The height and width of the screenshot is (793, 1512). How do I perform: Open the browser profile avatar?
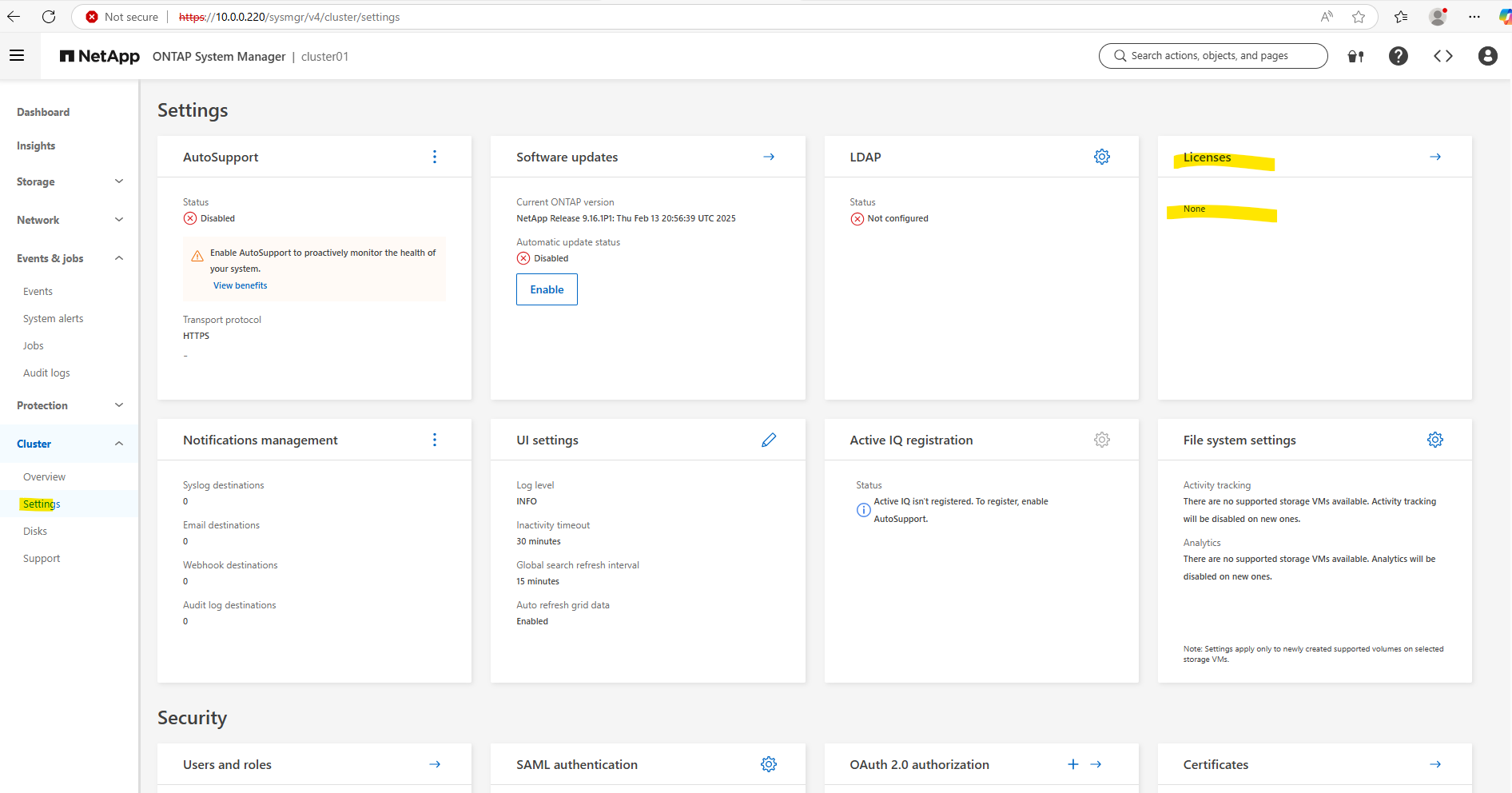(x=1438, y=17)
